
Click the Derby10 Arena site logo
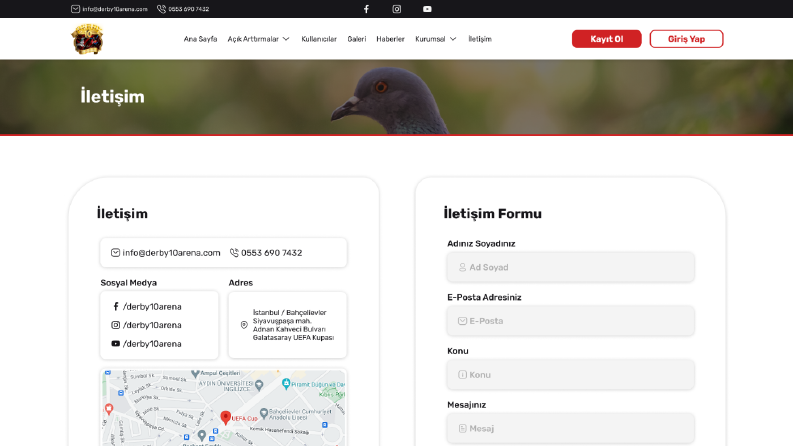coord(87,39)
